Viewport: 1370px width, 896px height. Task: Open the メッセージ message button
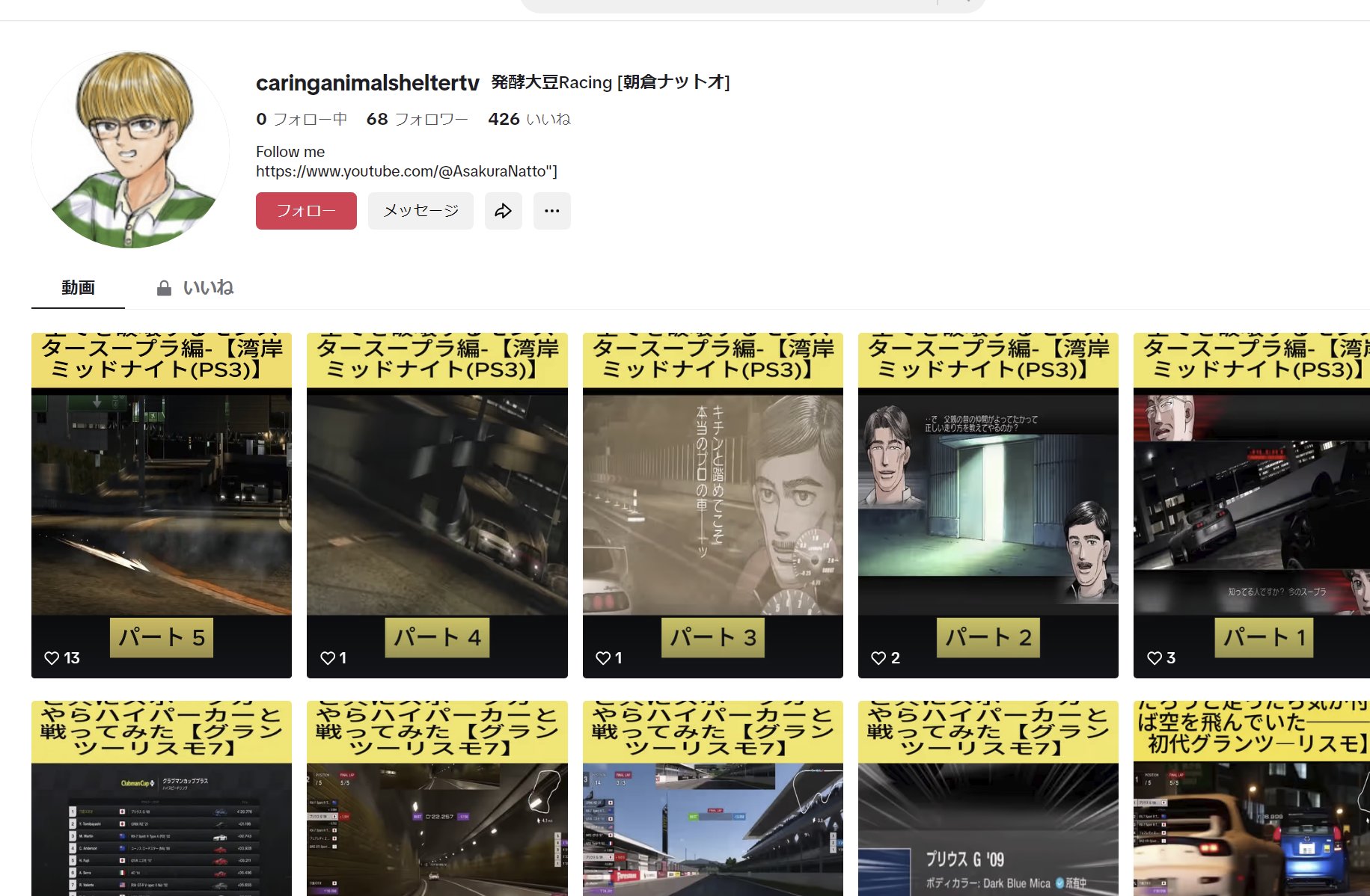point(421,211)
